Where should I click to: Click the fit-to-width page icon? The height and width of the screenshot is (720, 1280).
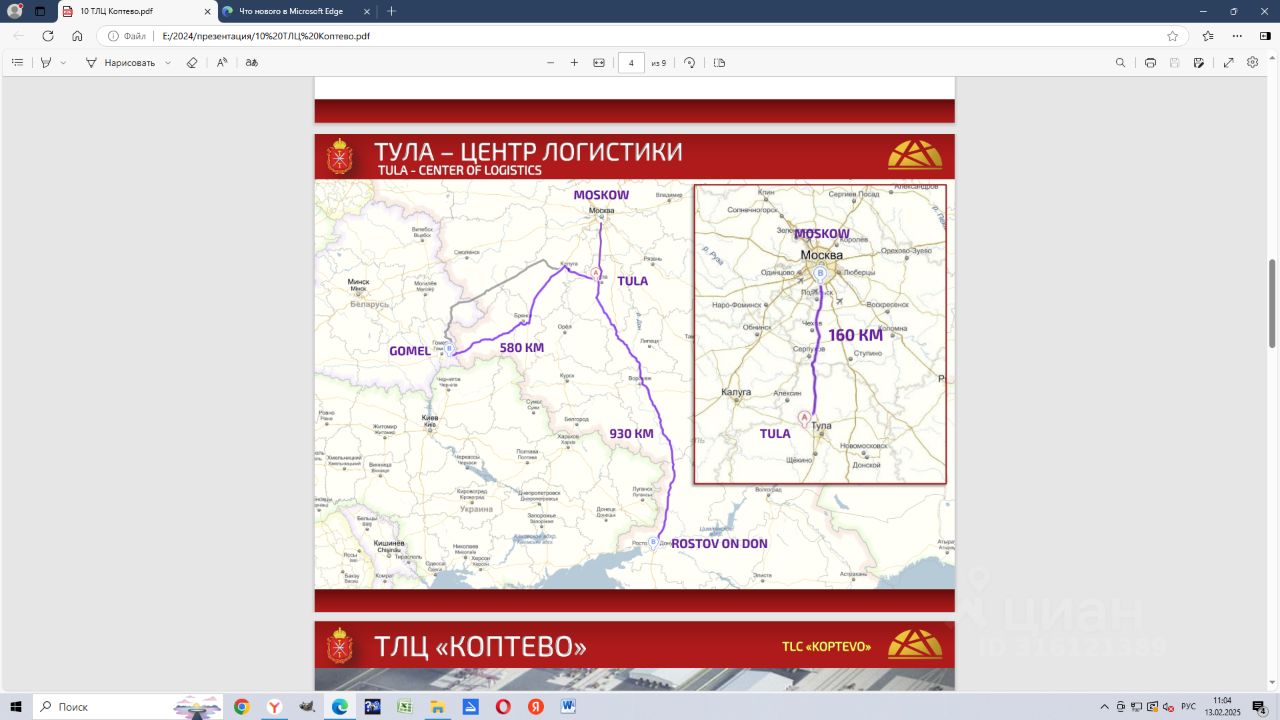pos(599,62)
